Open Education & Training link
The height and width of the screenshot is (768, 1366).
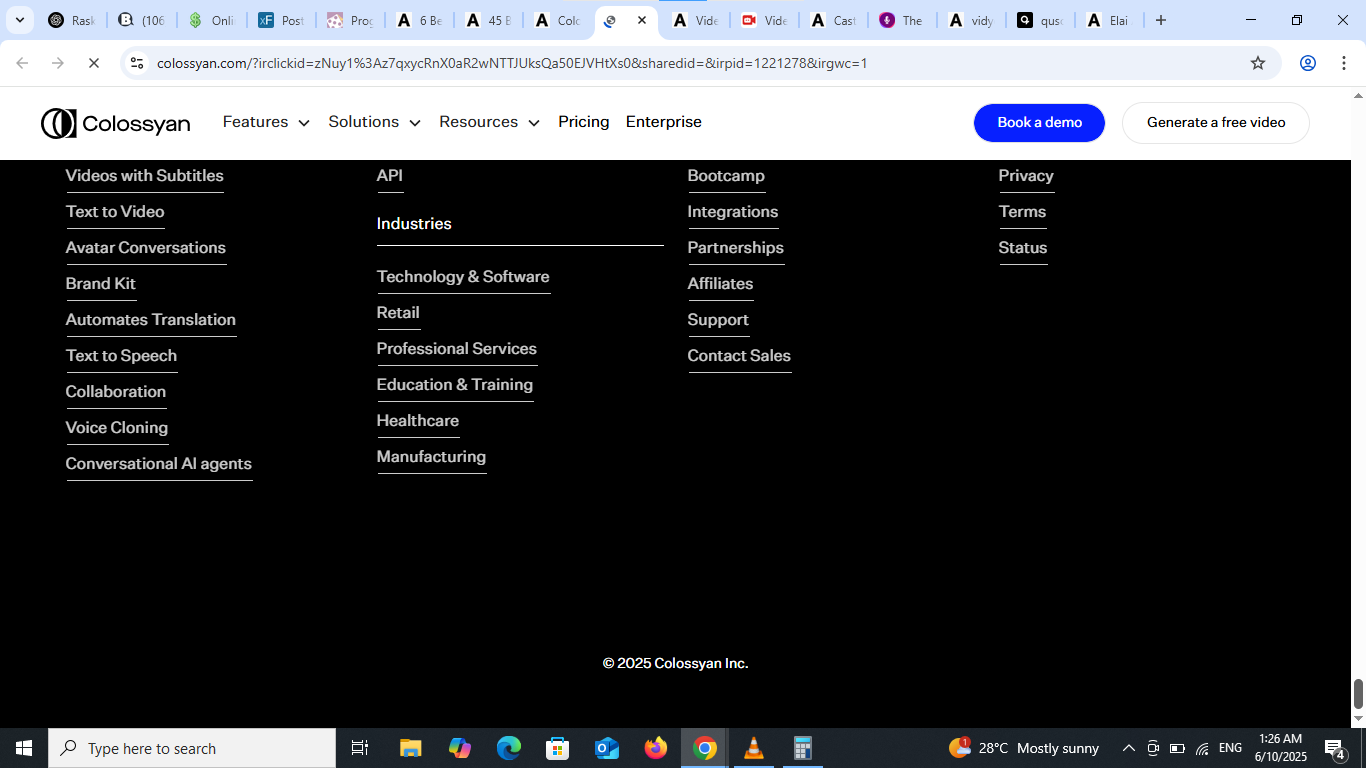(455, 385)
